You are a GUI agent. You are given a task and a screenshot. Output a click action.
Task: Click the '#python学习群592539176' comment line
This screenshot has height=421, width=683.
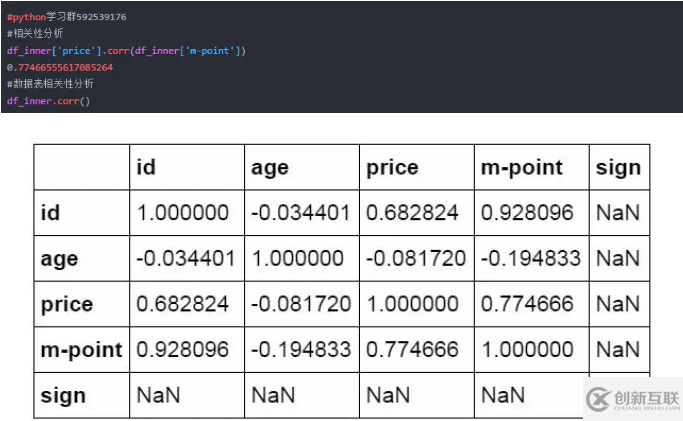66,17
